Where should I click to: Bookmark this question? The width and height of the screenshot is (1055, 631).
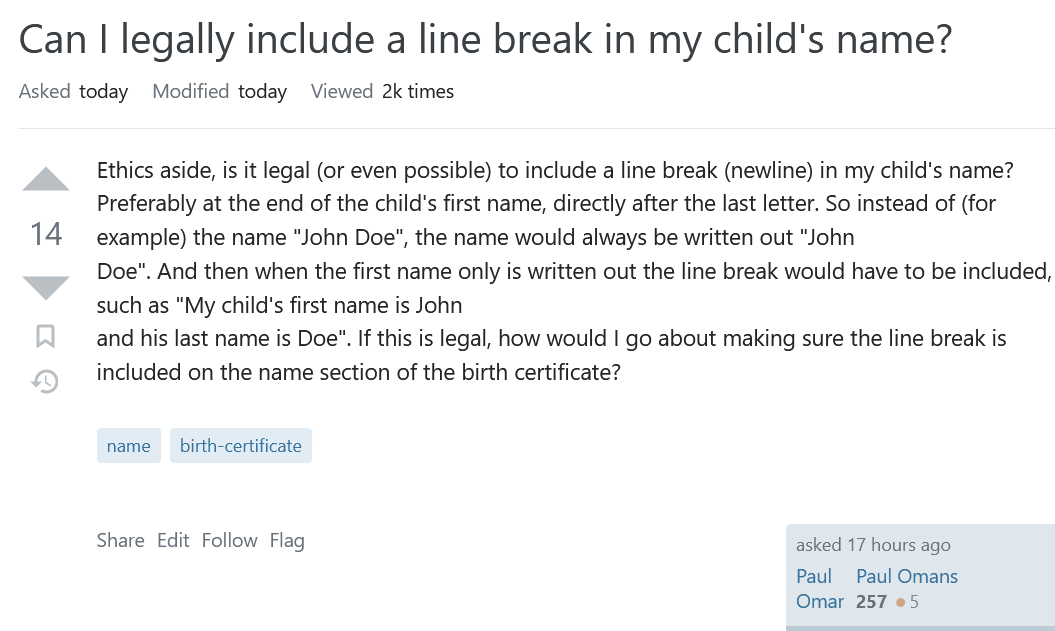point(46,337)
